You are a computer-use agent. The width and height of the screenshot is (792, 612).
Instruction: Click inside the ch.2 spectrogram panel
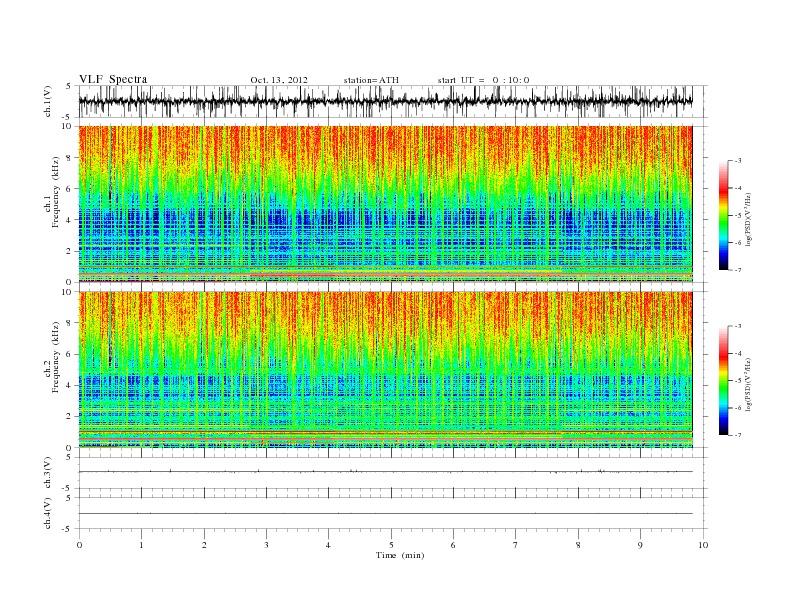386,370
